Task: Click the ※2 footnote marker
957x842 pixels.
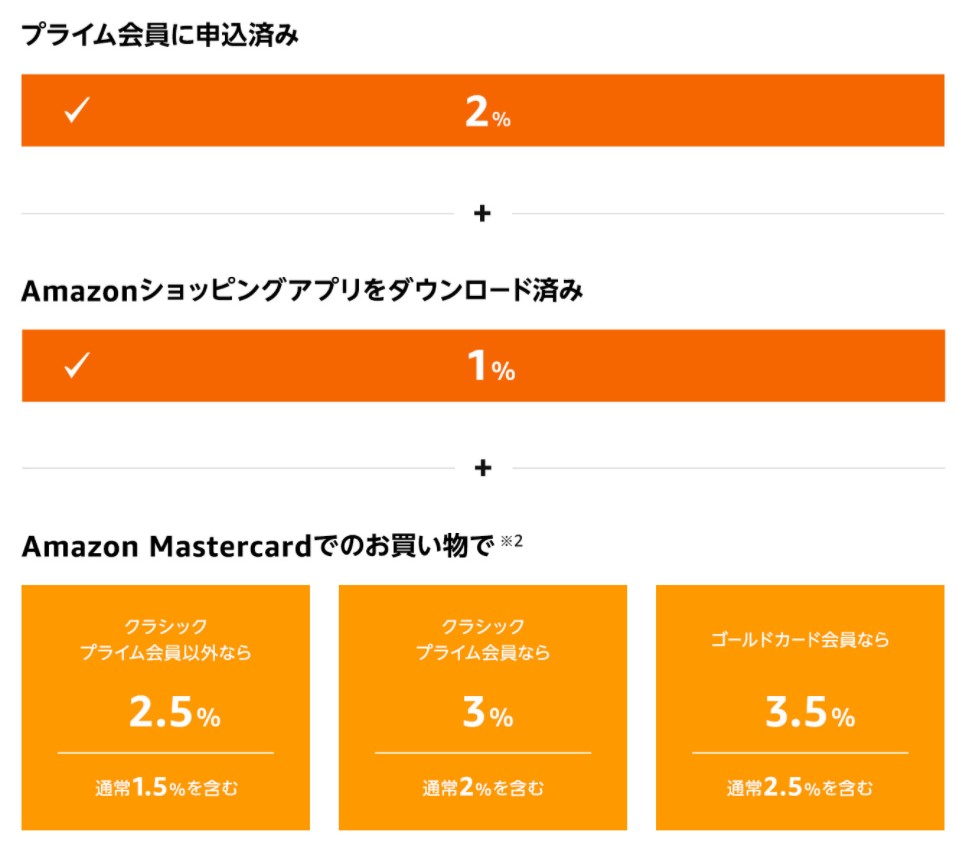Action: click(x=511, y=541)
